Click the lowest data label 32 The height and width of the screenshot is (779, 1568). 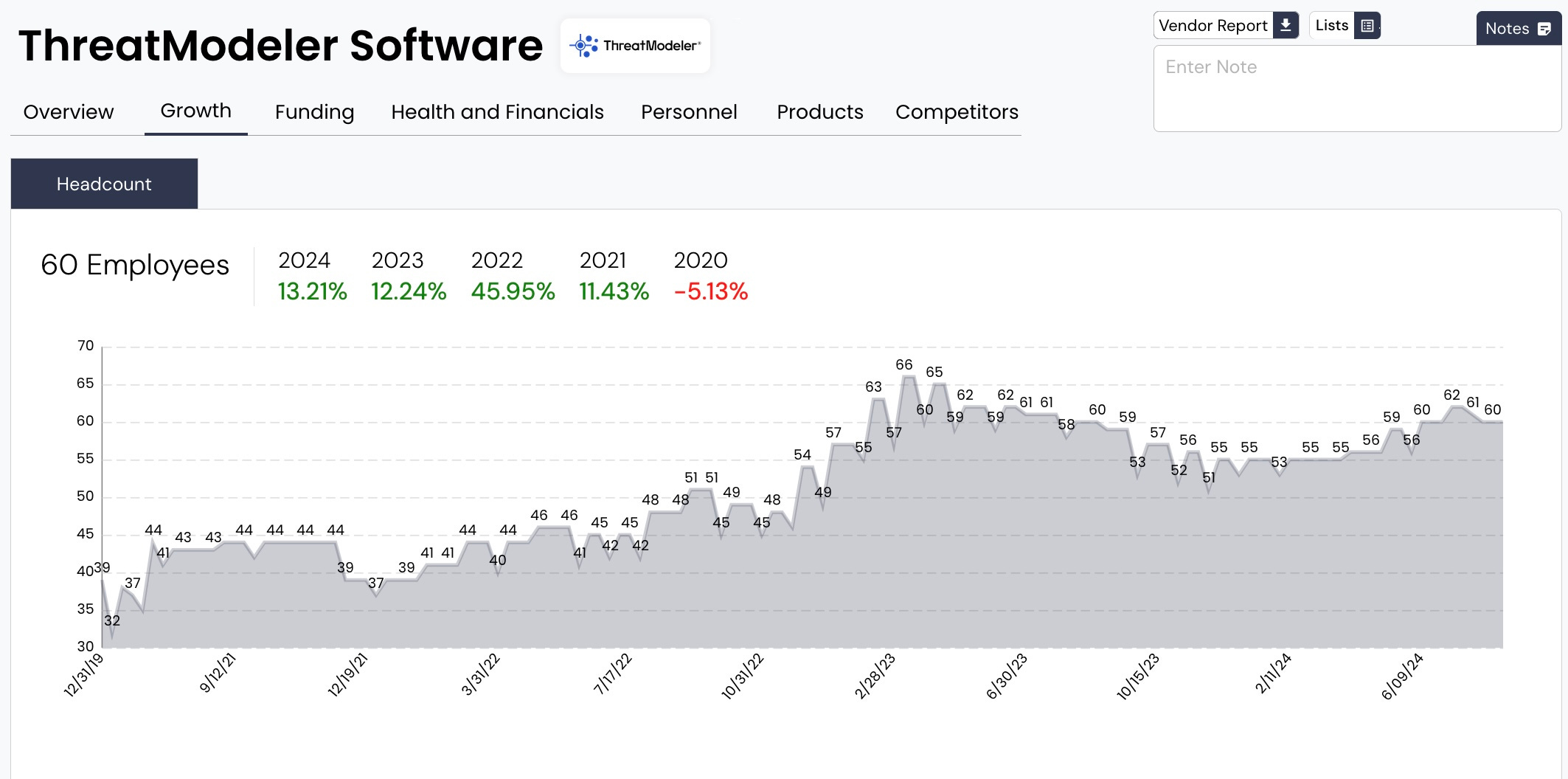(112, 620)
